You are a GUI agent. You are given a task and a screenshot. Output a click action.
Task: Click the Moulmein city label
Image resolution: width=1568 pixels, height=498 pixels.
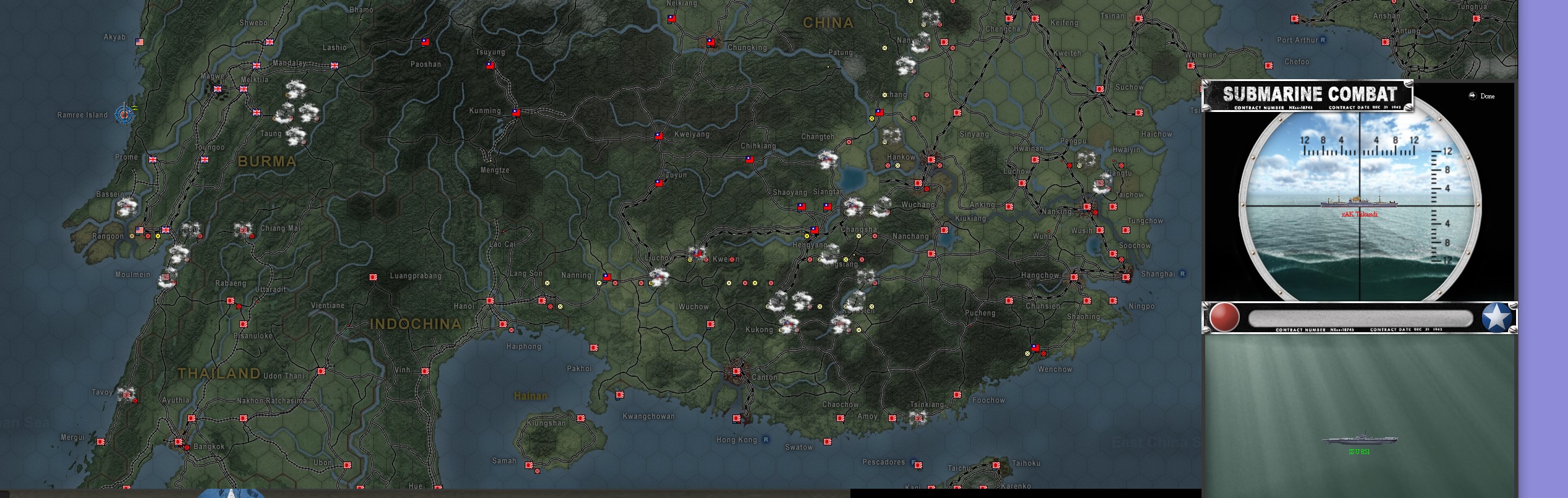point(133,274)
